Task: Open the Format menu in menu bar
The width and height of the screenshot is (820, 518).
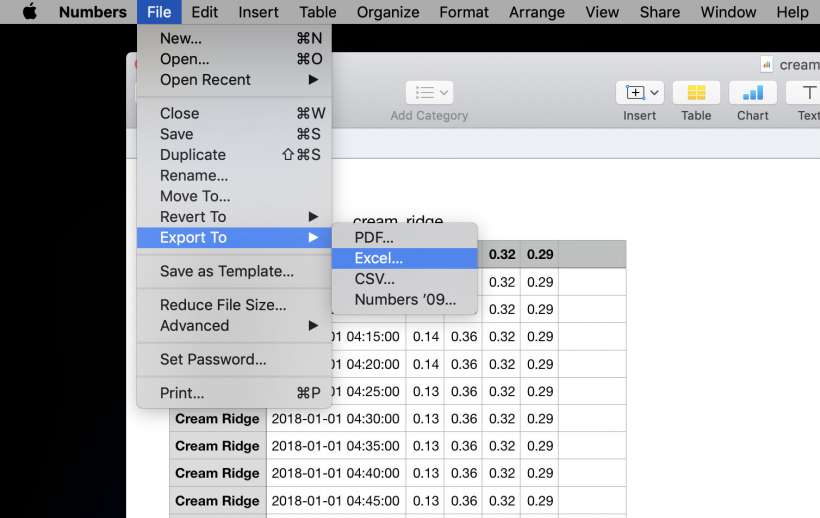Action: [x=464, y=12]
